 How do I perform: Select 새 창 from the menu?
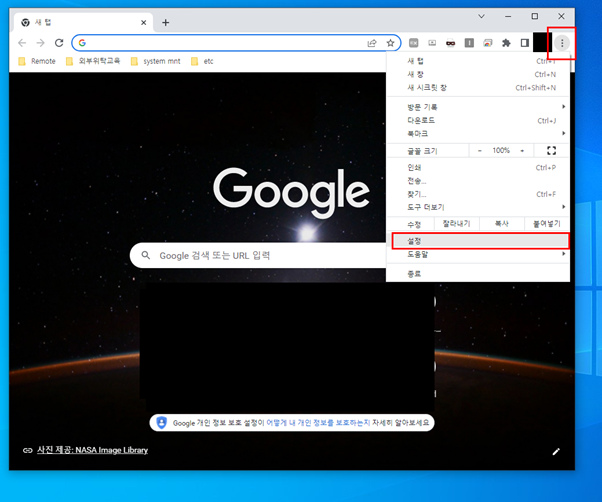tap(478, 74)
